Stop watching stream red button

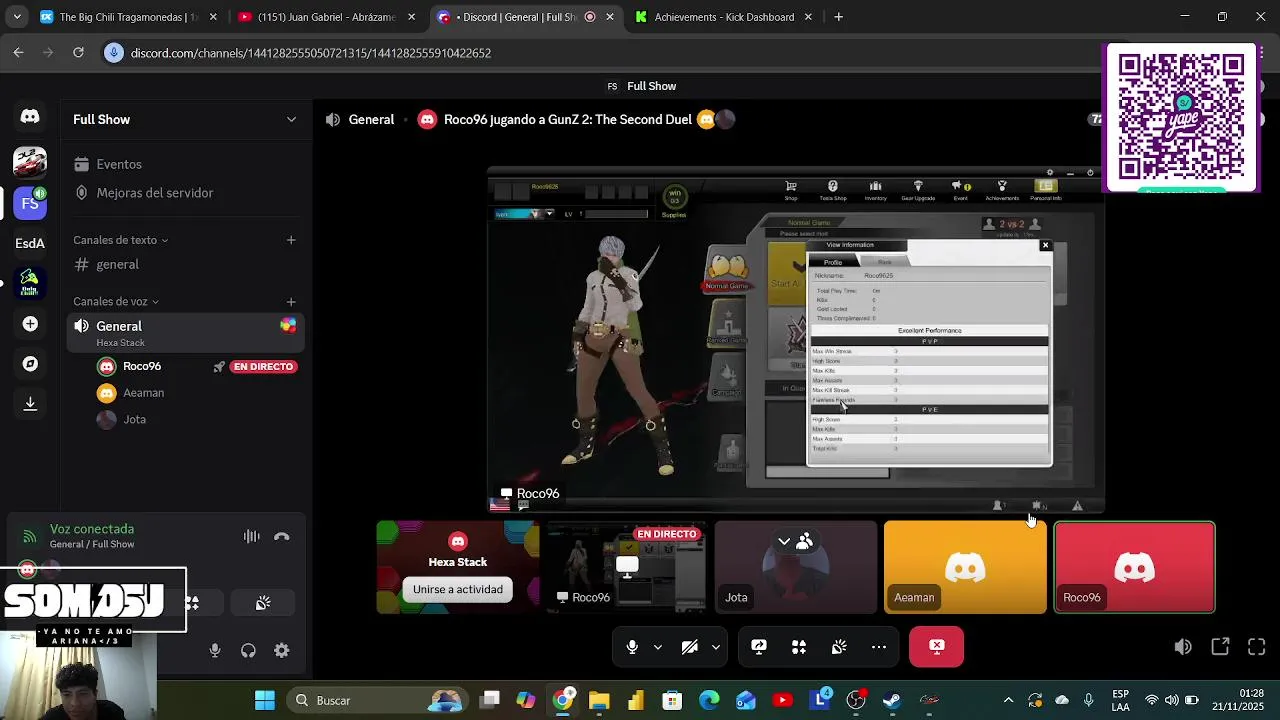(937, 647)
